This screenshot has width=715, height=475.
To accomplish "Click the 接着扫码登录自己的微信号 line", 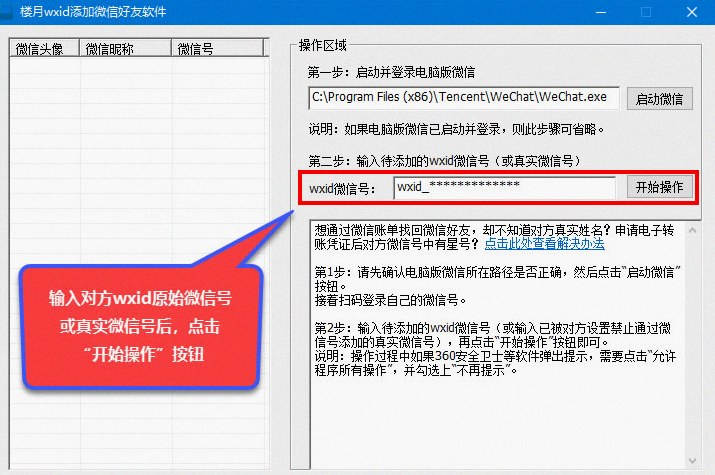I will click(390, 300).
